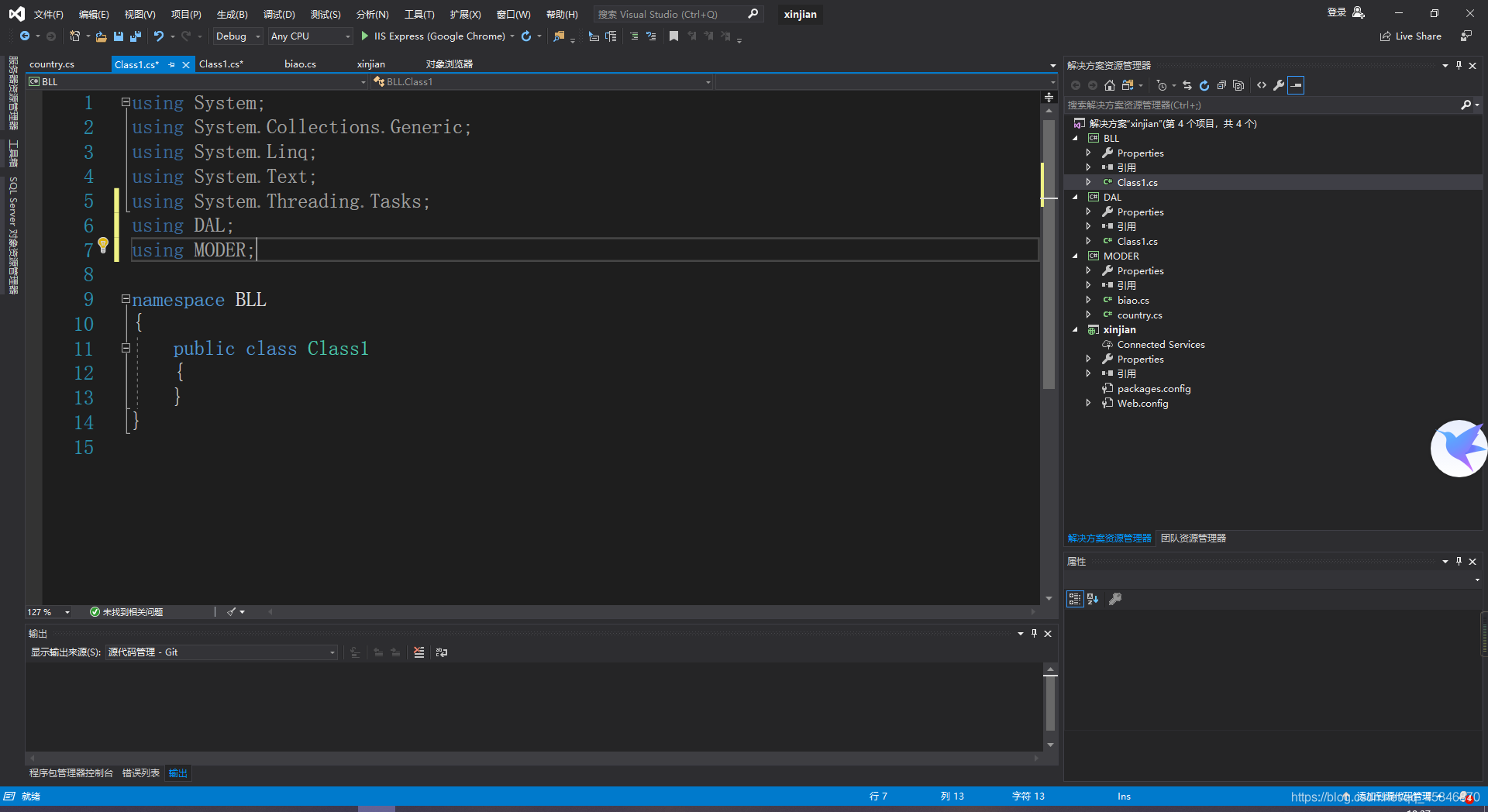Collapse all items in Solution Explorer
1488x812 pixels.
[1221, 85]
